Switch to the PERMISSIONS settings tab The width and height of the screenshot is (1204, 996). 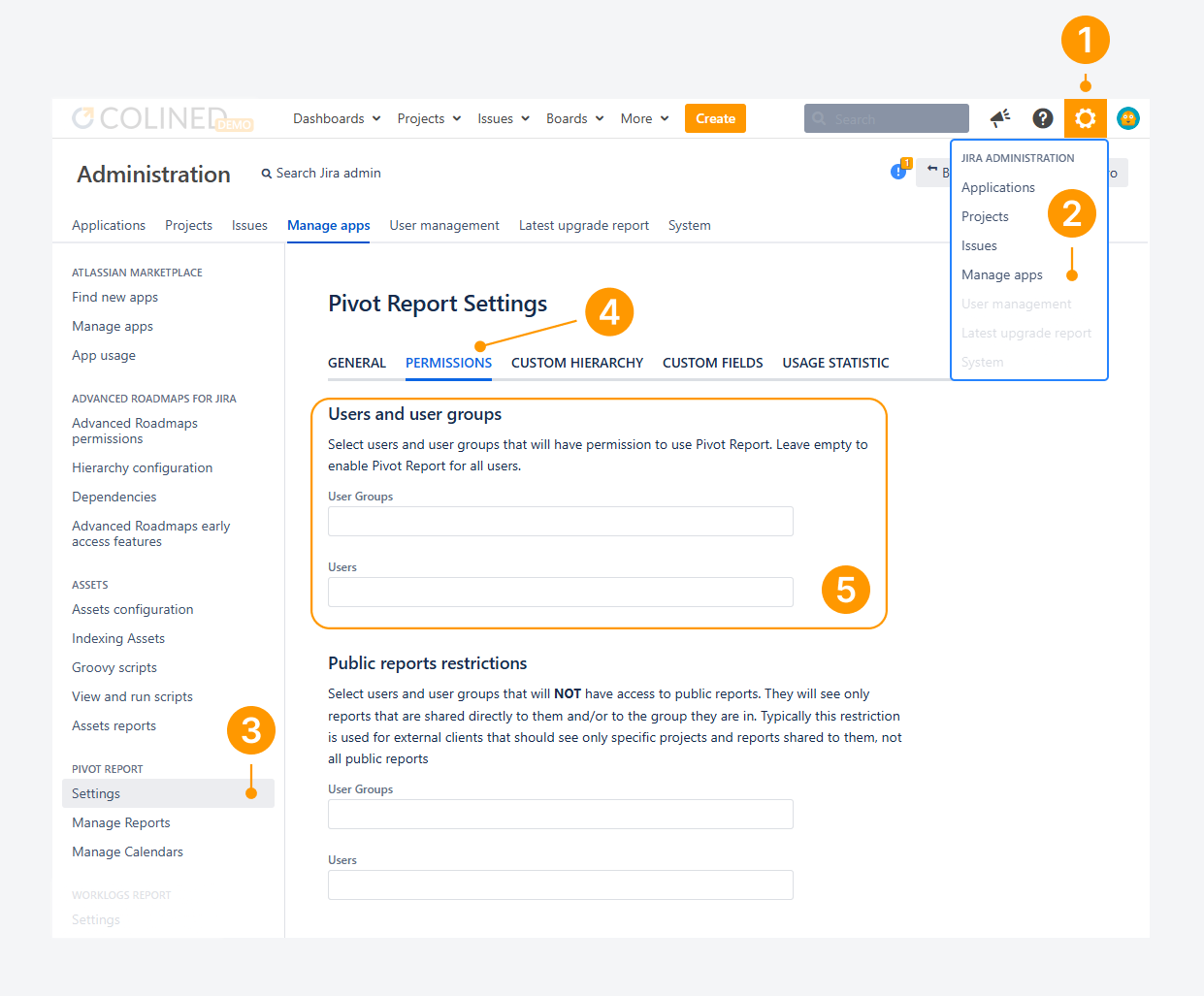pyautogui.click(x=448, y=363)
